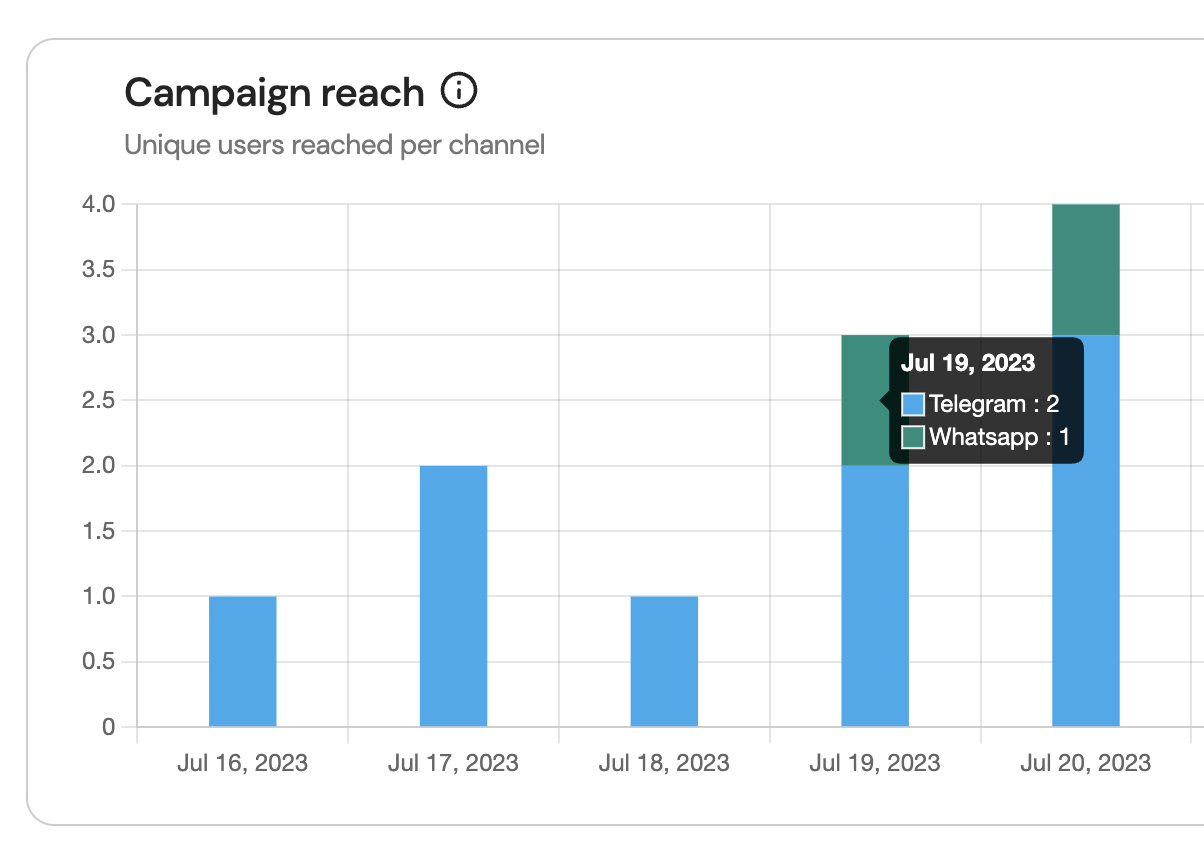The height and width of the screenshot is (862, 1204).
Task: Click the green Whatsapp segment on Jul 20
Action: 1085,267
